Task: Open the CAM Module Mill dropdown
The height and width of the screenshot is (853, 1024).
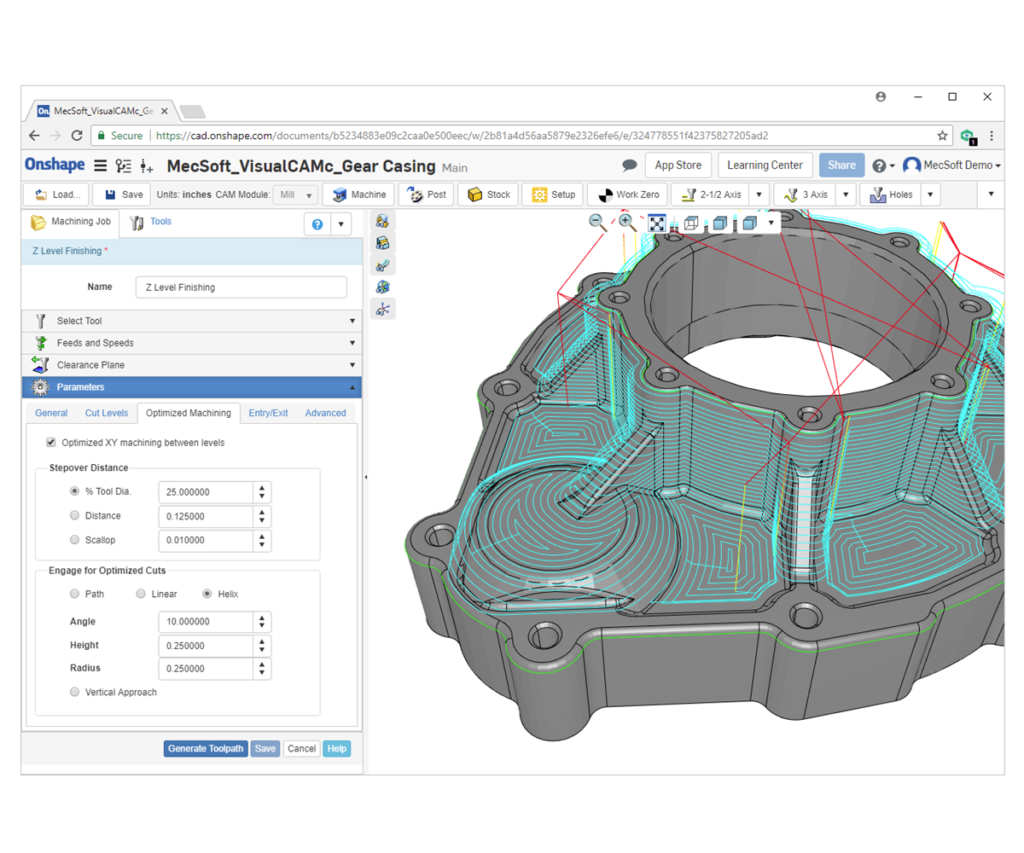Action: [296, 195]
